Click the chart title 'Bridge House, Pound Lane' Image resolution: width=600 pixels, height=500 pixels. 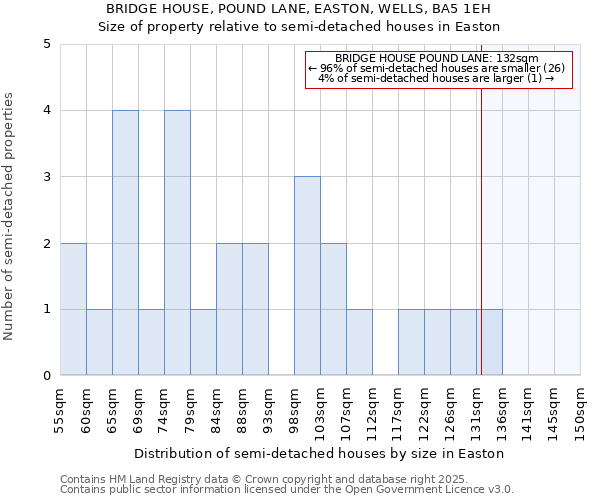(298, 8)
